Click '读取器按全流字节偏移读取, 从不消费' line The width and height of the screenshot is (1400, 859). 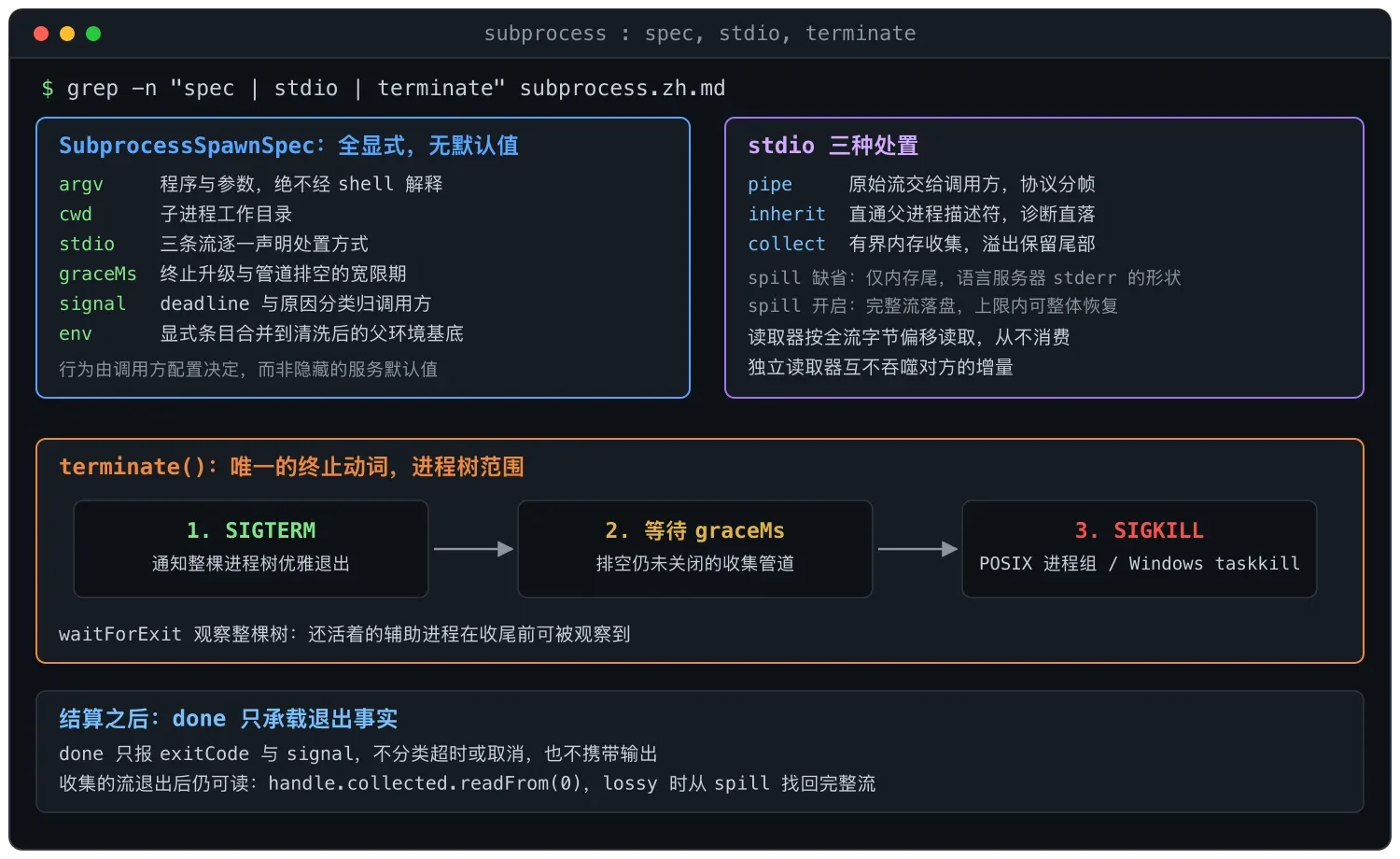(909, 337)
